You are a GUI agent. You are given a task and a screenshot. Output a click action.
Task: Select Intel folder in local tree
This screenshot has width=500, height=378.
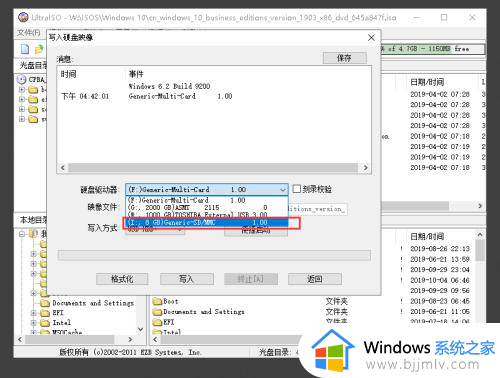pos(62,322)
